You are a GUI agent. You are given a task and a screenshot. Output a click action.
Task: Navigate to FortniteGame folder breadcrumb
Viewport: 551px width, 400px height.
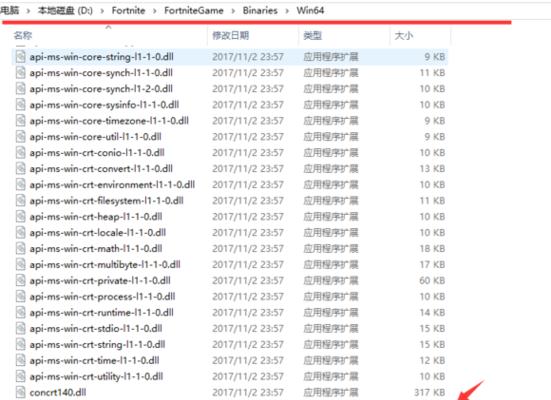coord(194,11)
